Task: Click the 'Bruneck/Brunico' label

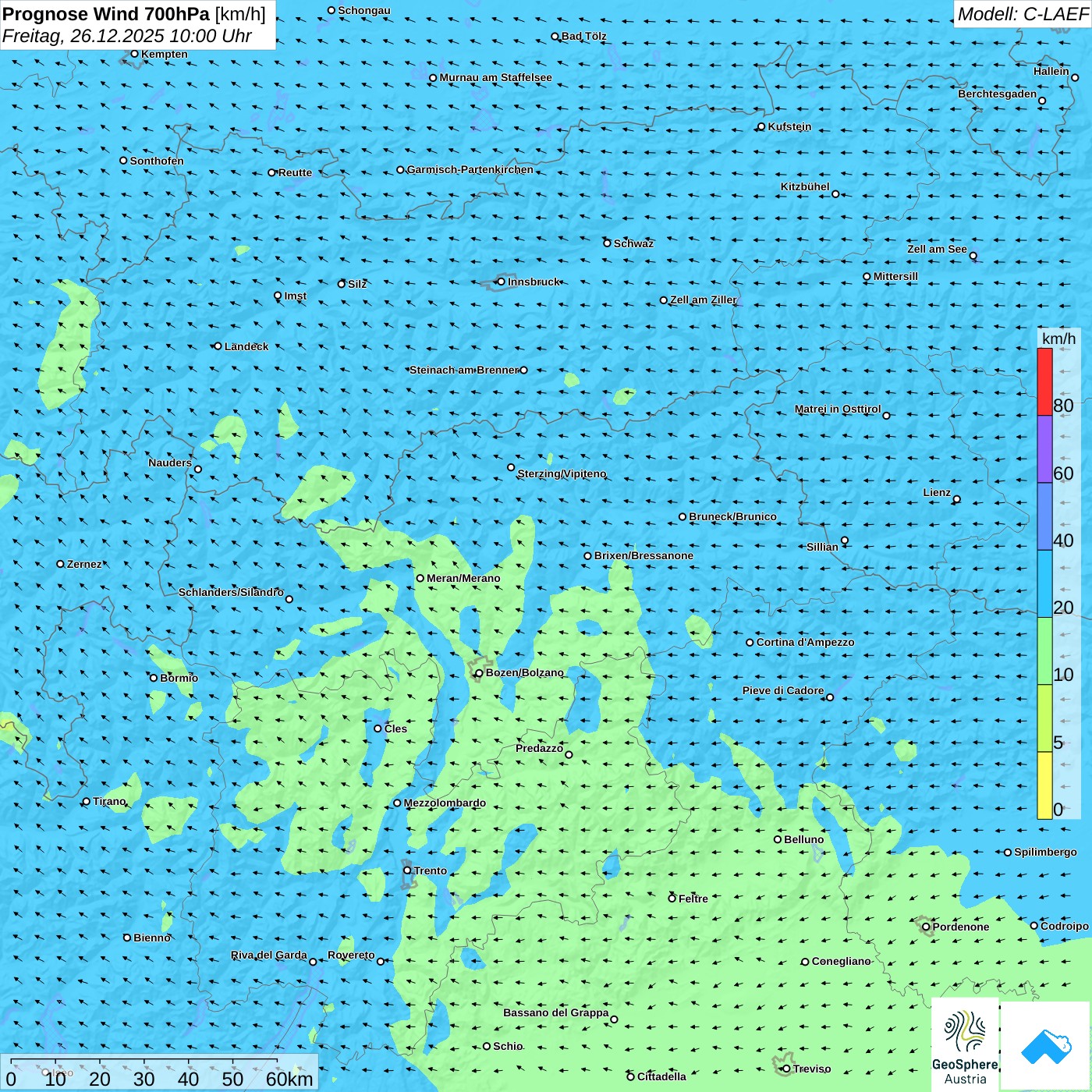Action: 732,516
